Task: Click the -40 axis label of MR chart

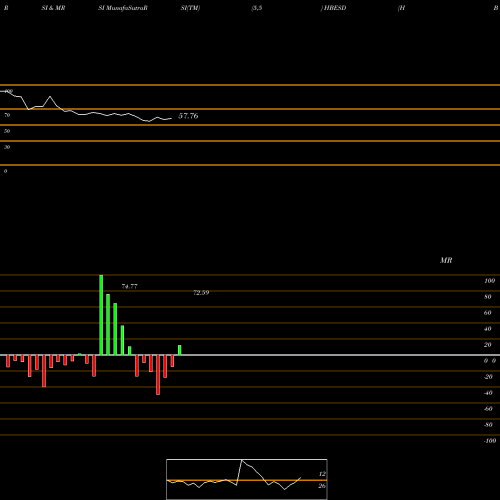Action: click(488, 393)
